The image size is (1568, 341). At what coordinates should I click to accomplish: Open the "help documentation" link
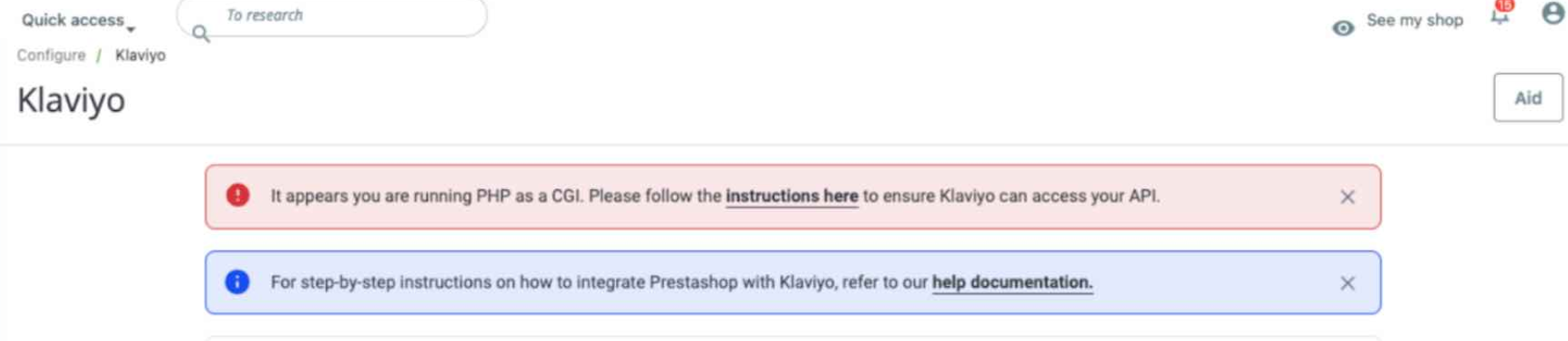coord(1012,282)
